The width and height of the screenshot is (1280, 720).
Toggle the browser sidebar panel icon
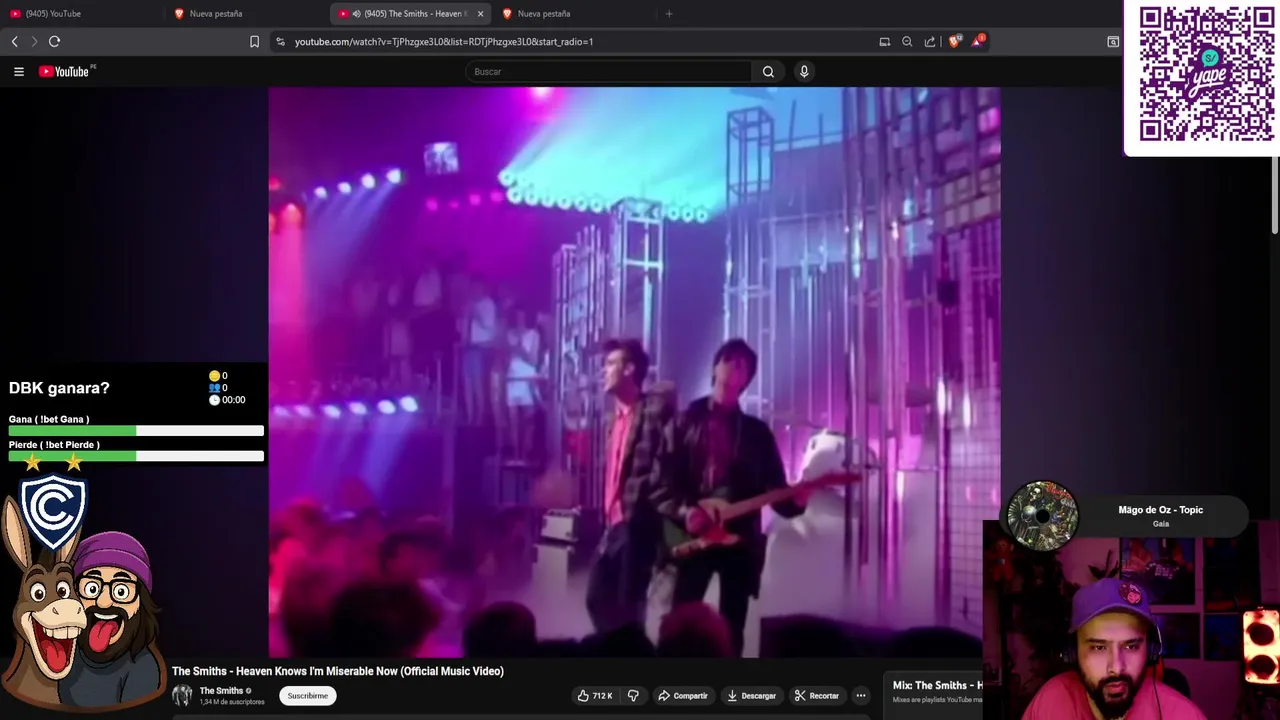point(1113,41)
